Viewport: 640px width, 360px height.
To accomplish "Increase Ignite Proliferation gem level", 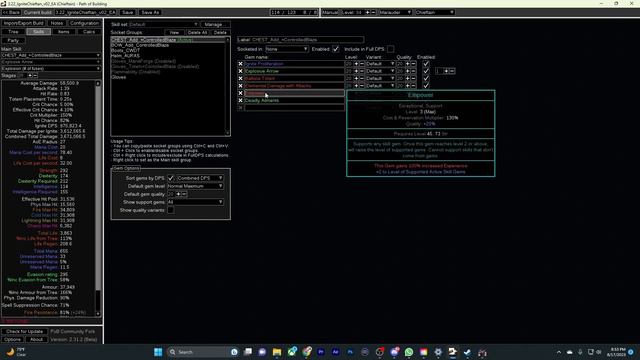I will click(356, 64).
